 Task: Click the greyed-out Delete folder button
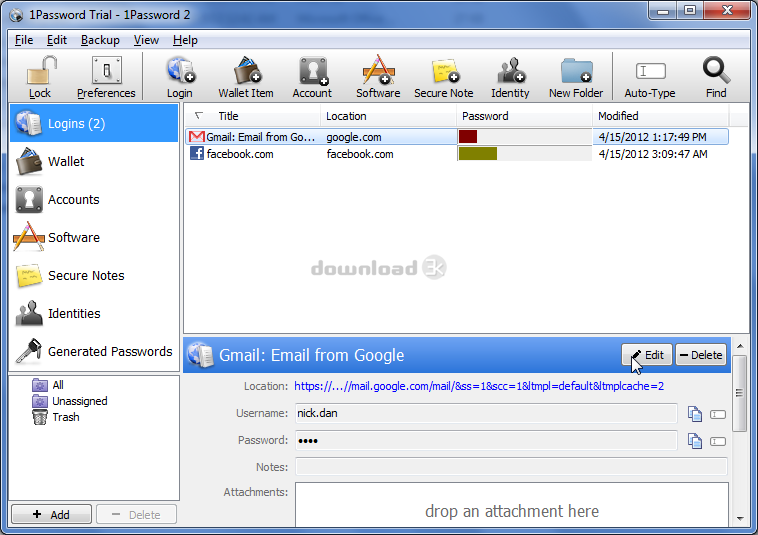coord(136,514)
